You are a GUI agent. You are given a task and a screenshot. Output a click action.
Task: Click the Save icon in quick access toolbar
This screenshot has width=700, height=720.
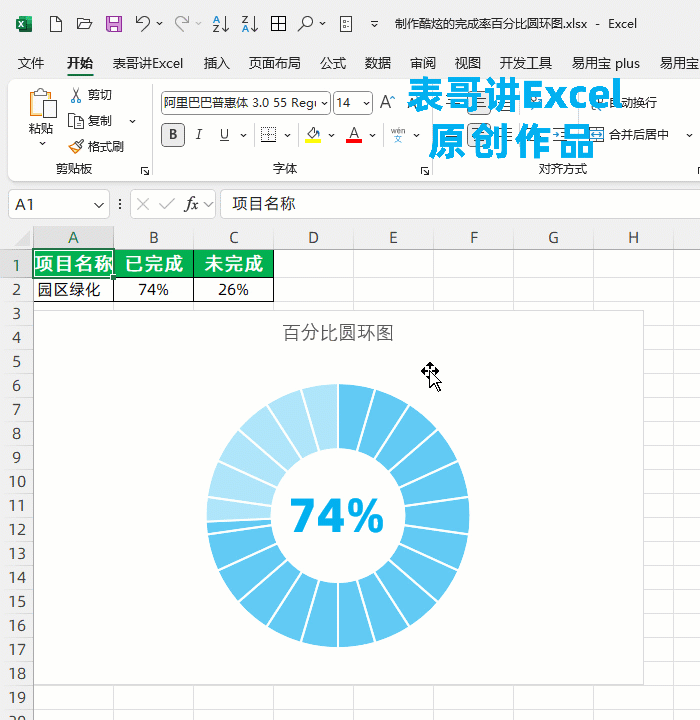pyautogui.click(x=113, y=24)
